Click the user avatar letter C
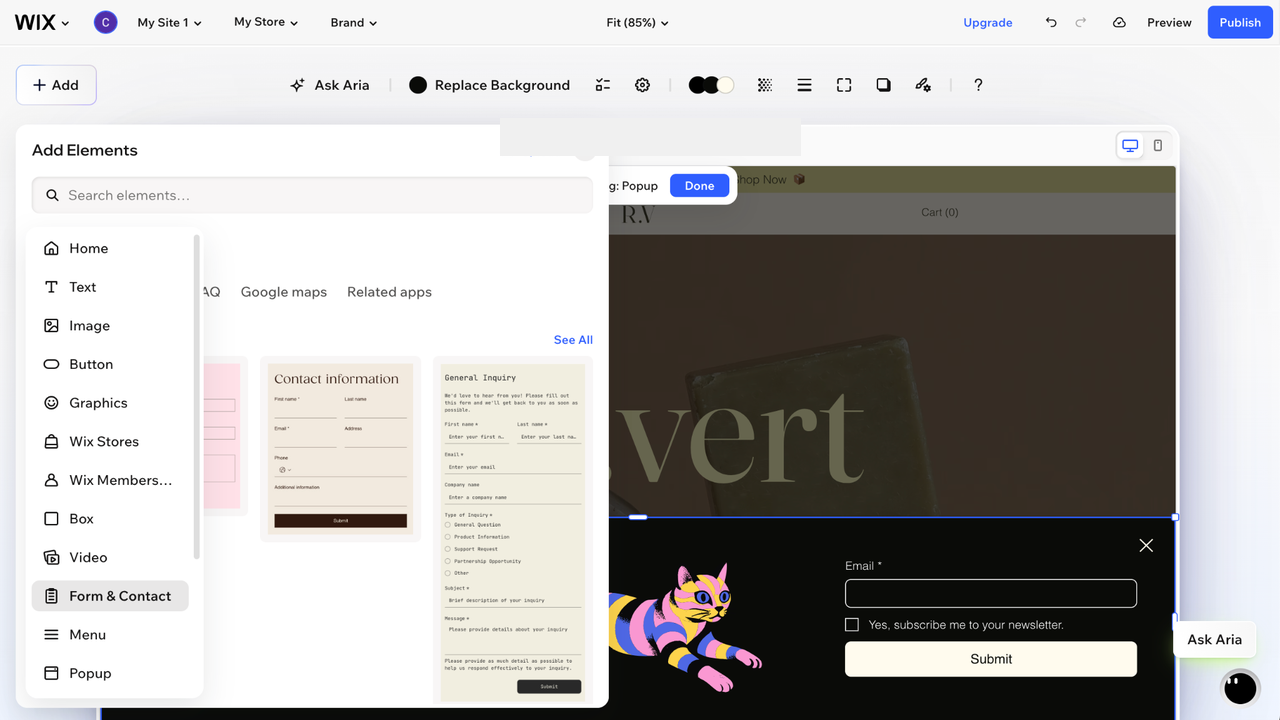The image size is (1280, 720). coord(105,22)
